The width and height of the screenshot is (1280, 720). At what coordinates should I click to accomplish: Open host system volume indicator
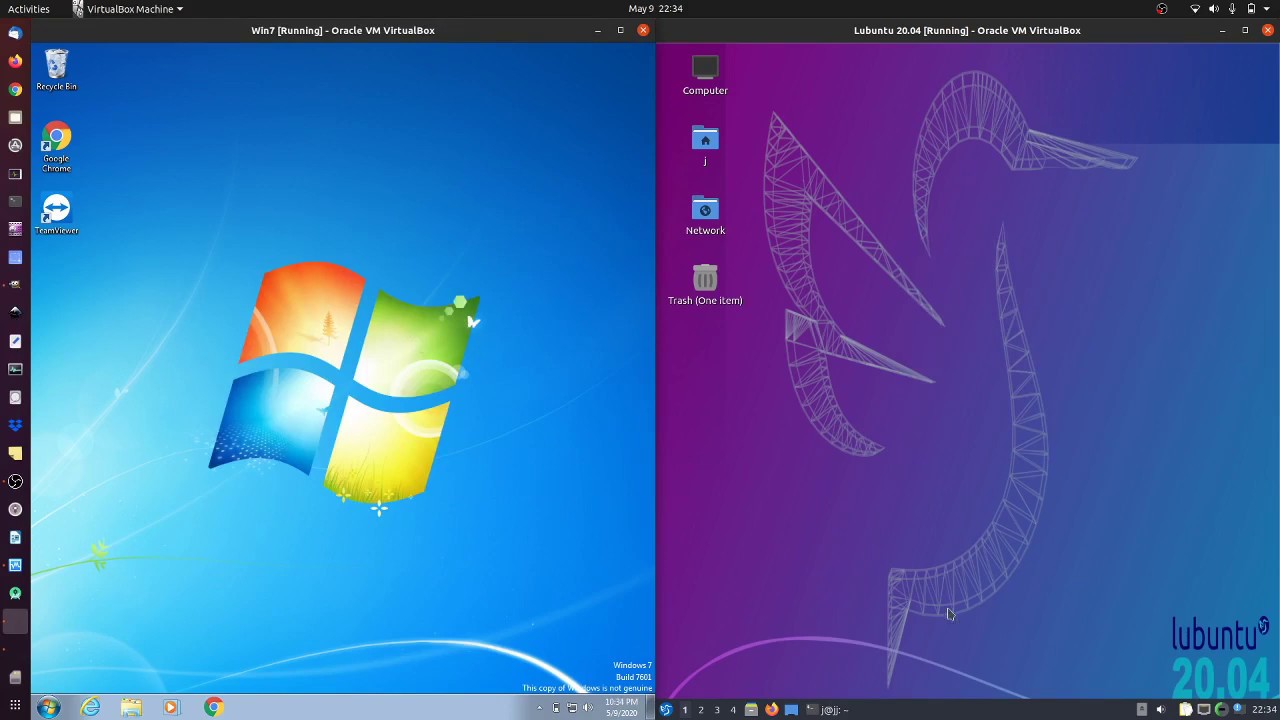(1214, 9)
